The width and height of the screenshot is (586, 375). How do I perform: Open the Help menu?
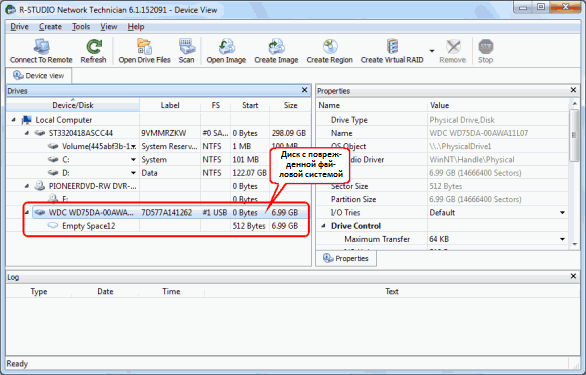pos(136,27)
